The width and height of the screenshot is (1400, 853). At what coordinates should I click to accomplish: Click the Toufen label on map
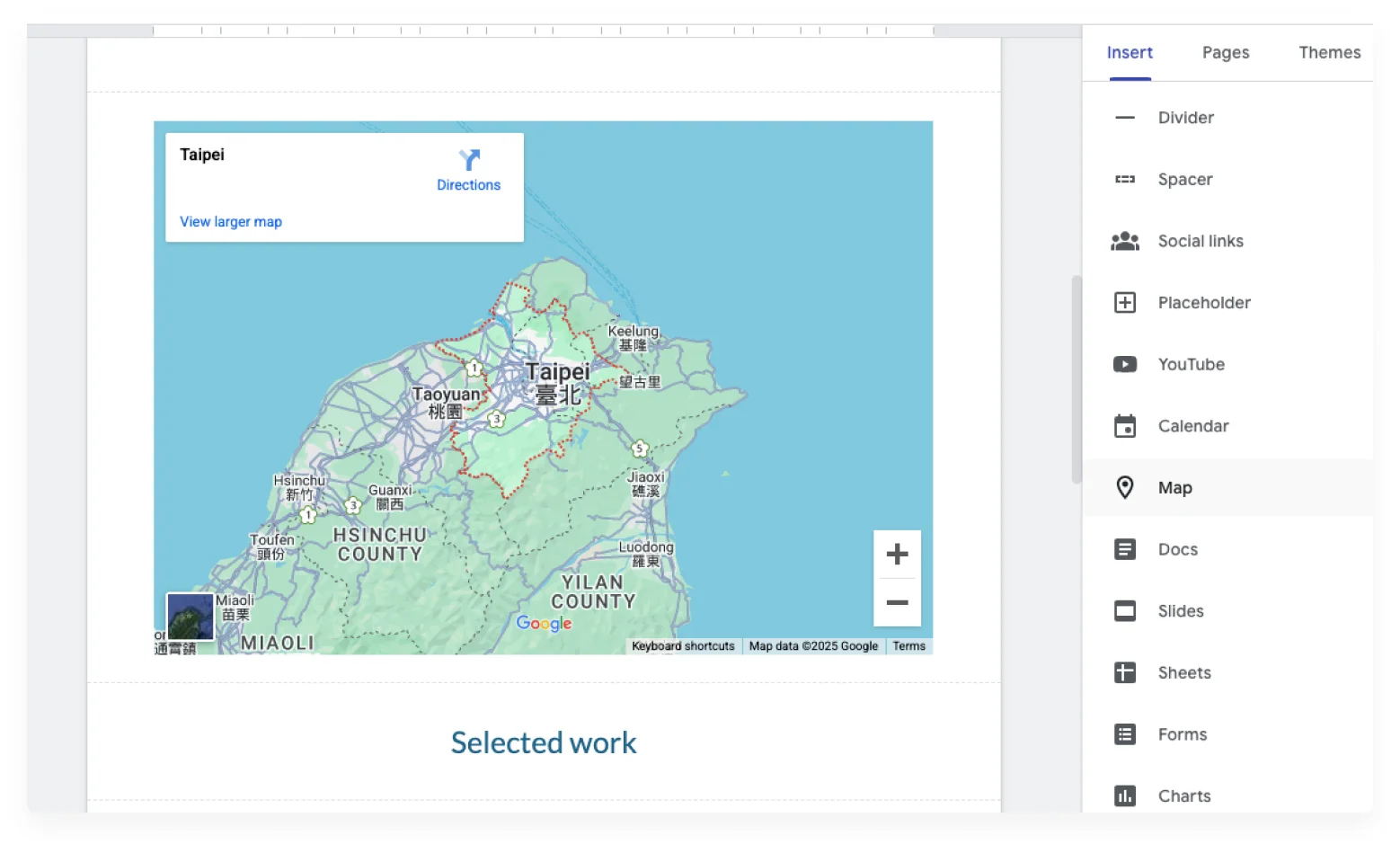click(x=271, y=546)
